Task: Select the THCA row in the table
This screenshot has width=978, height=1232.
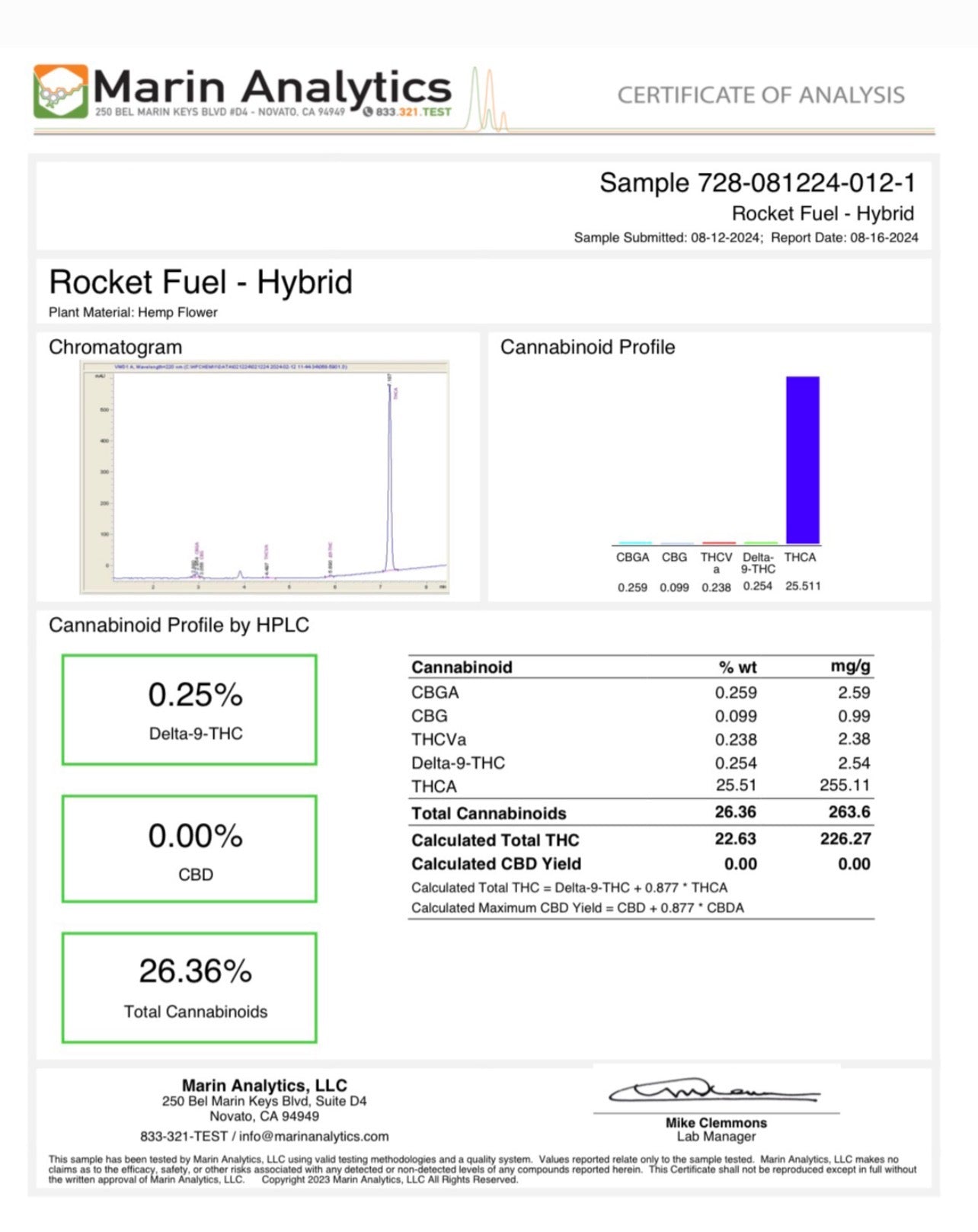Action: [640, 786]
